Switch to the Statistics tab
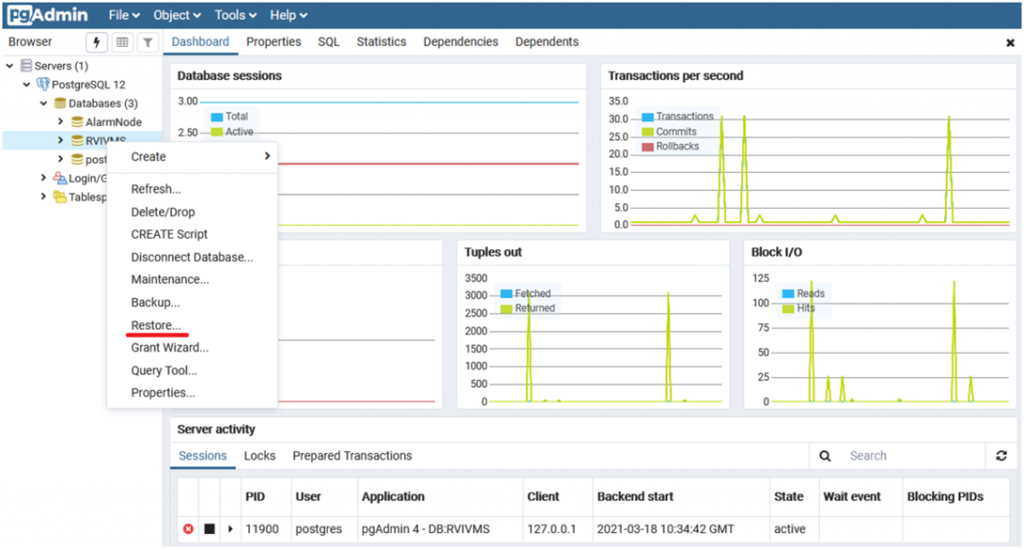This screenshot has width=1024, height=550. (381, 42)
